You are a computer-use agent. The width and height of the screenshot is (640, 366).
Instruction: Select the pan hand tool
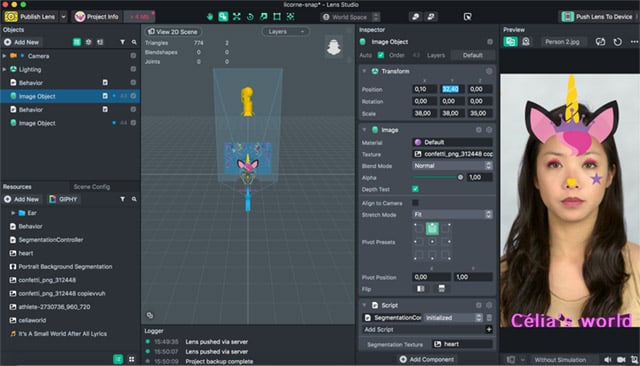coord(210,17)
